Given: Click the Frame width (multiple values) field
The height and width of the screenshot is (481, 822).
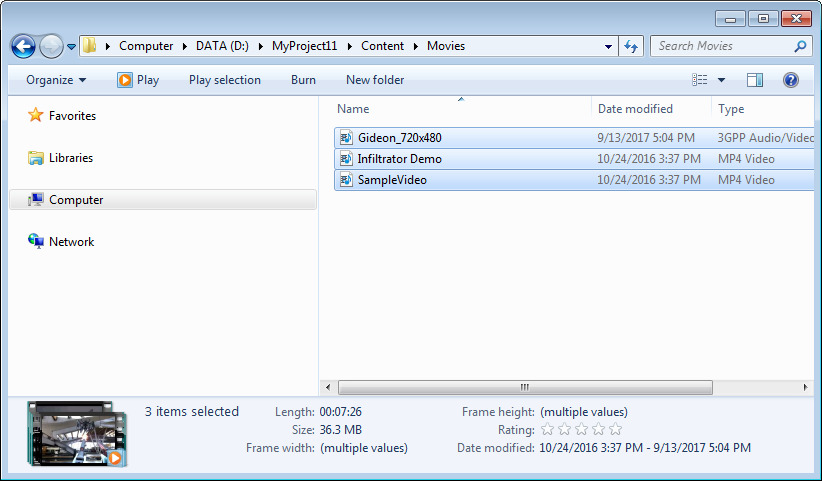Looking at the screenshot, I should tap(364, 448).
